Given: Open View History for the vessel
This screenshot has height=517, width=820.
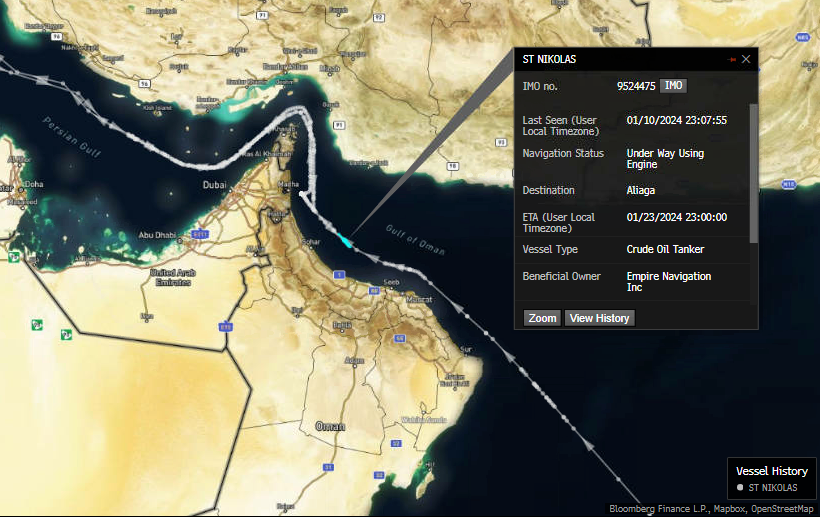Looking at the screenshot, I should [x=599, y=318].
